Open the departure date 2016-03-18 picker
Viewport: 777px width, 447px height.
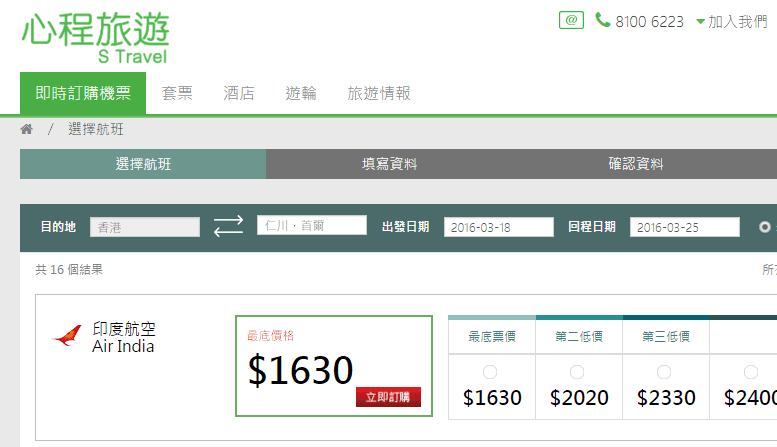498,227
